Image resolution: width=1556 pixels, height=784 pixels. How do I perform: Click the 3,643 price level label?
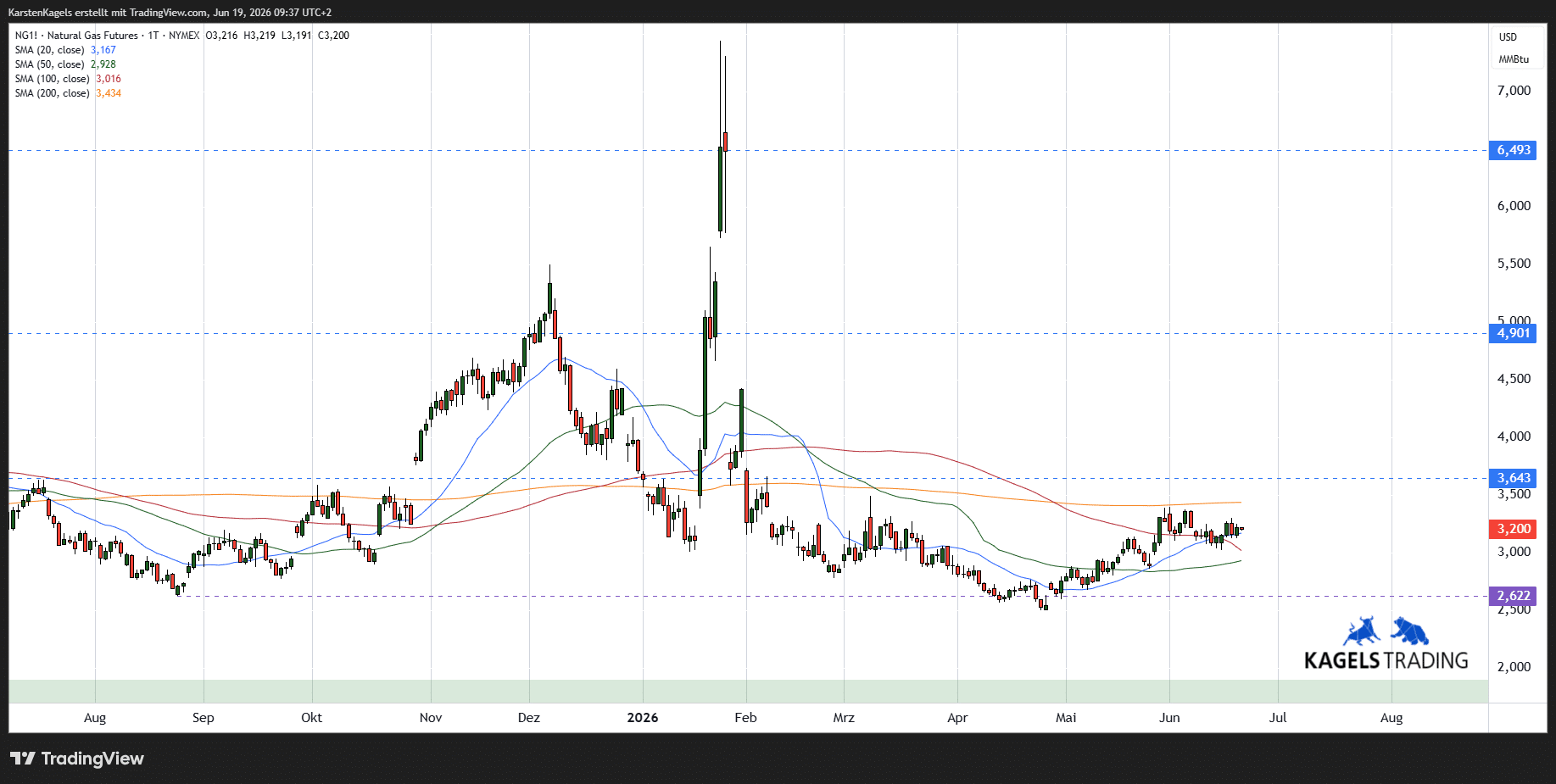coord(1513,478)
